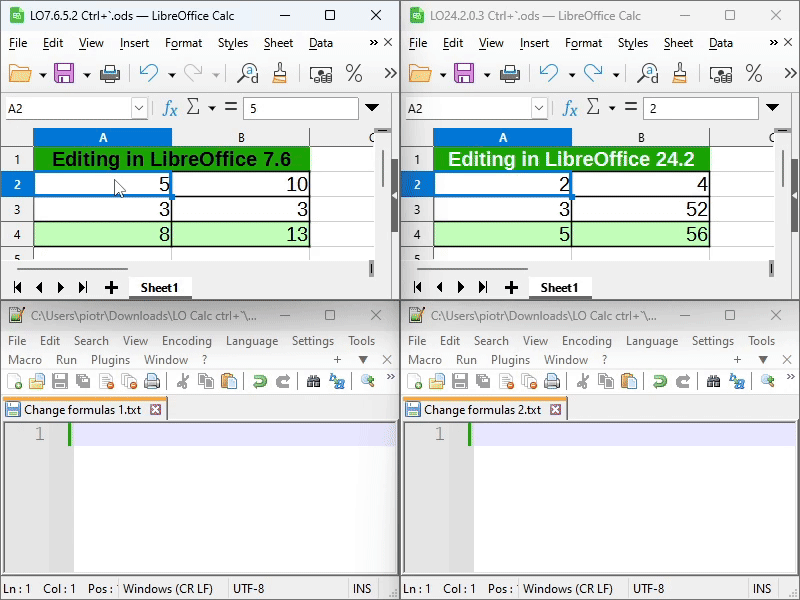This screenshot has height=600, width=800.
Task: Open Save dropdown arrow in LO7.6.5.2 window
Action: pos(87,76)
